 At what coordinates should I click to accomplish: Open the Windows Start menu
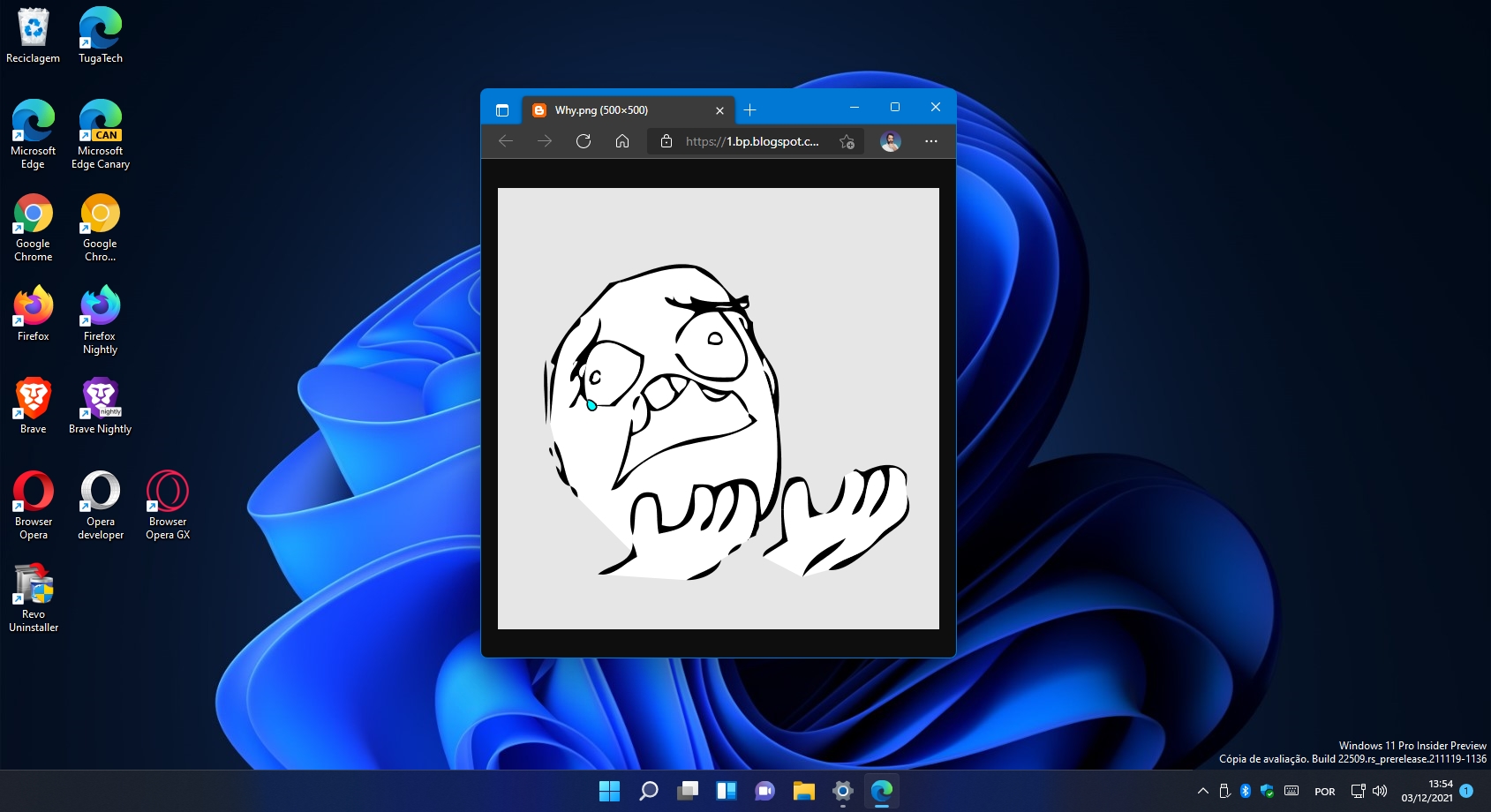pos(610,791)
